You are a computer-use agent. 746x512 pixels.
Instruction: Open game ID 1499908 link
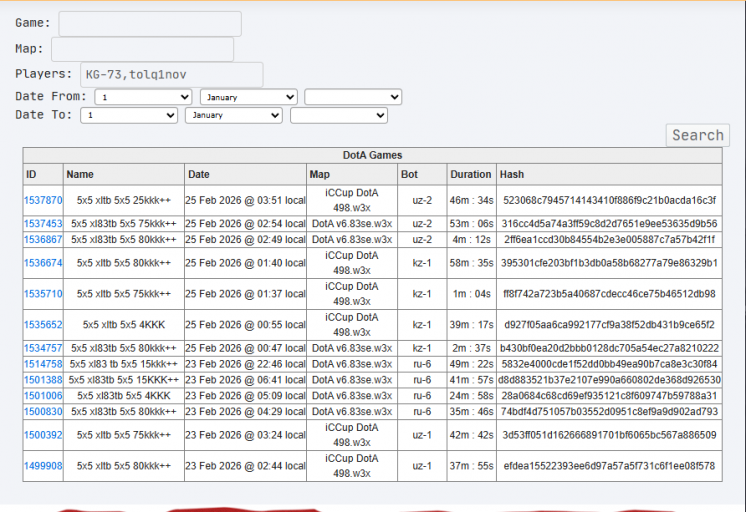coord(43,466)
